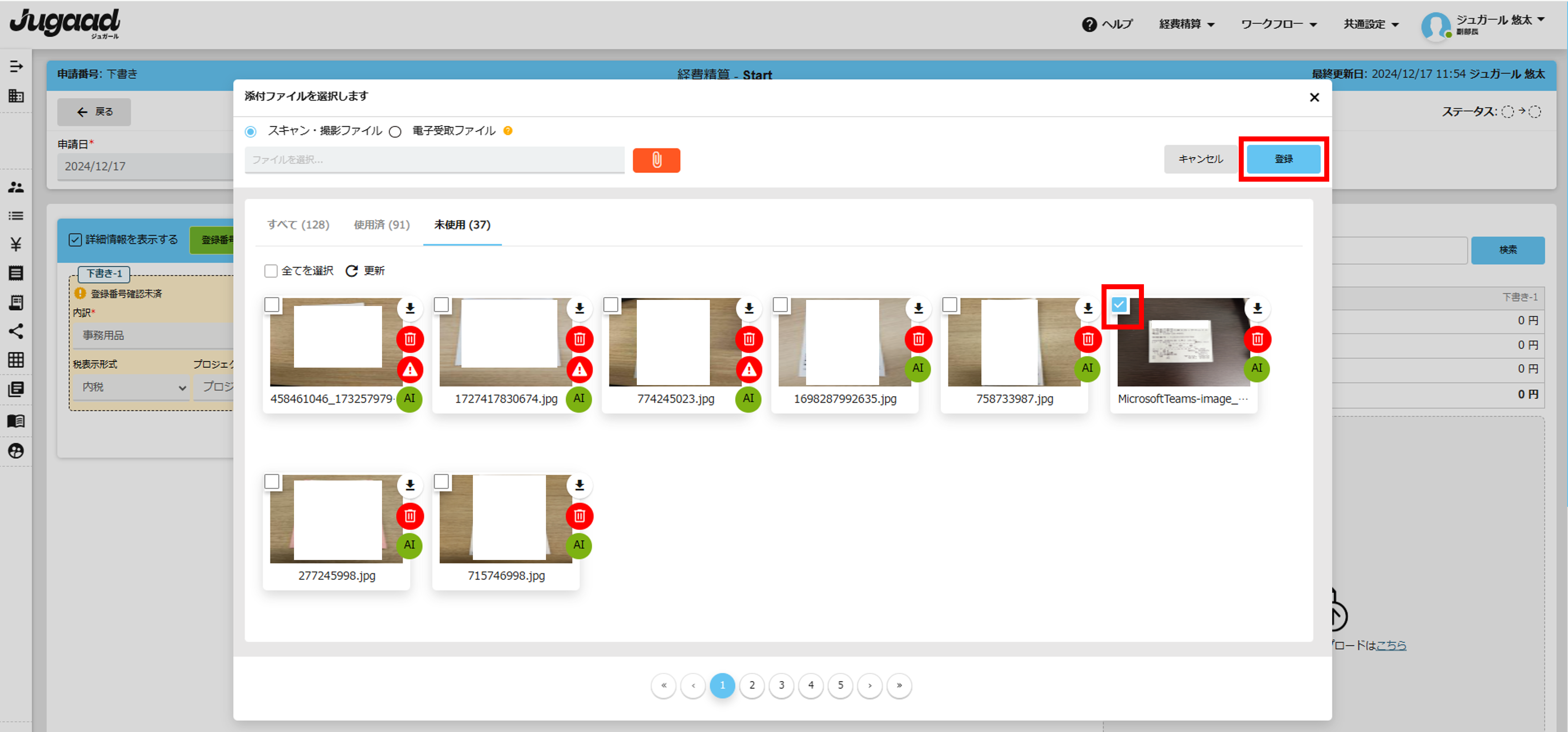
Task: Select the 電子受取ファイル radio button
Action: [x=395, y=131]
